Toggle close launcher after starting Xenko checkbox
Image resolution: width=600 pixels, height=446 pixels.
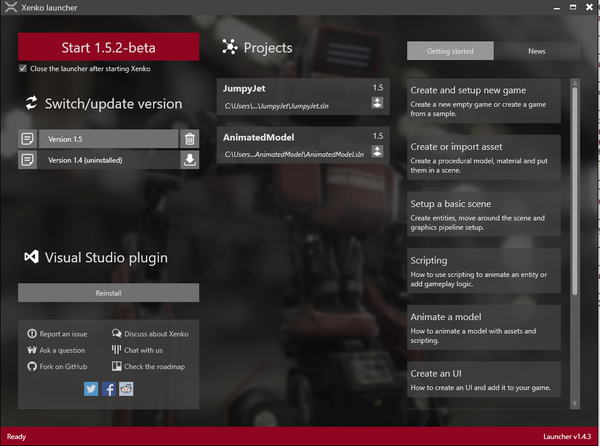click(x=23, y=69)
